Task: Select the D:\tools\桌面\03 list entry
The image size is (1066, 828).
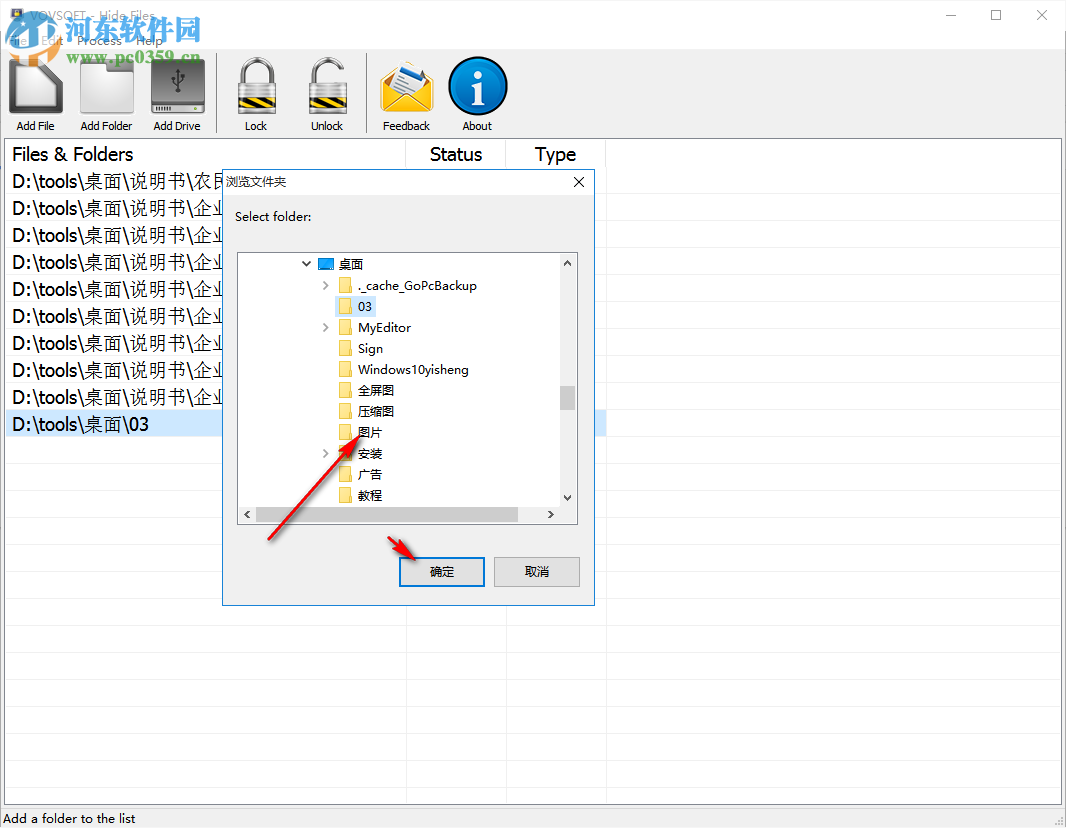Action: pos(80,423)
